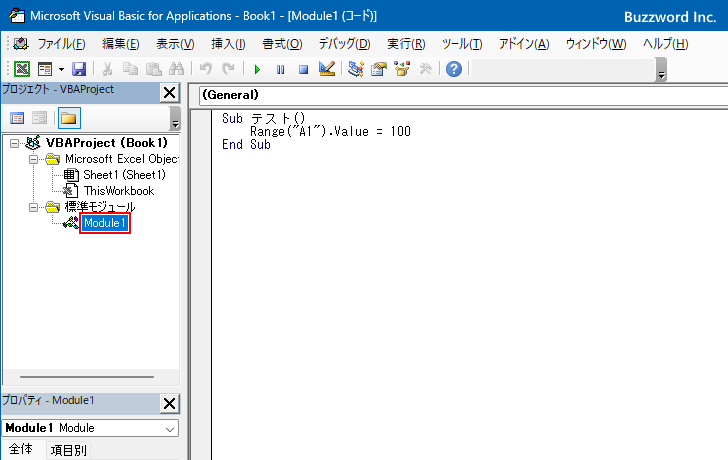The image size is (728, 460).
Task: Collapse the 標準モジュール folder node
Action: point(33,207)
